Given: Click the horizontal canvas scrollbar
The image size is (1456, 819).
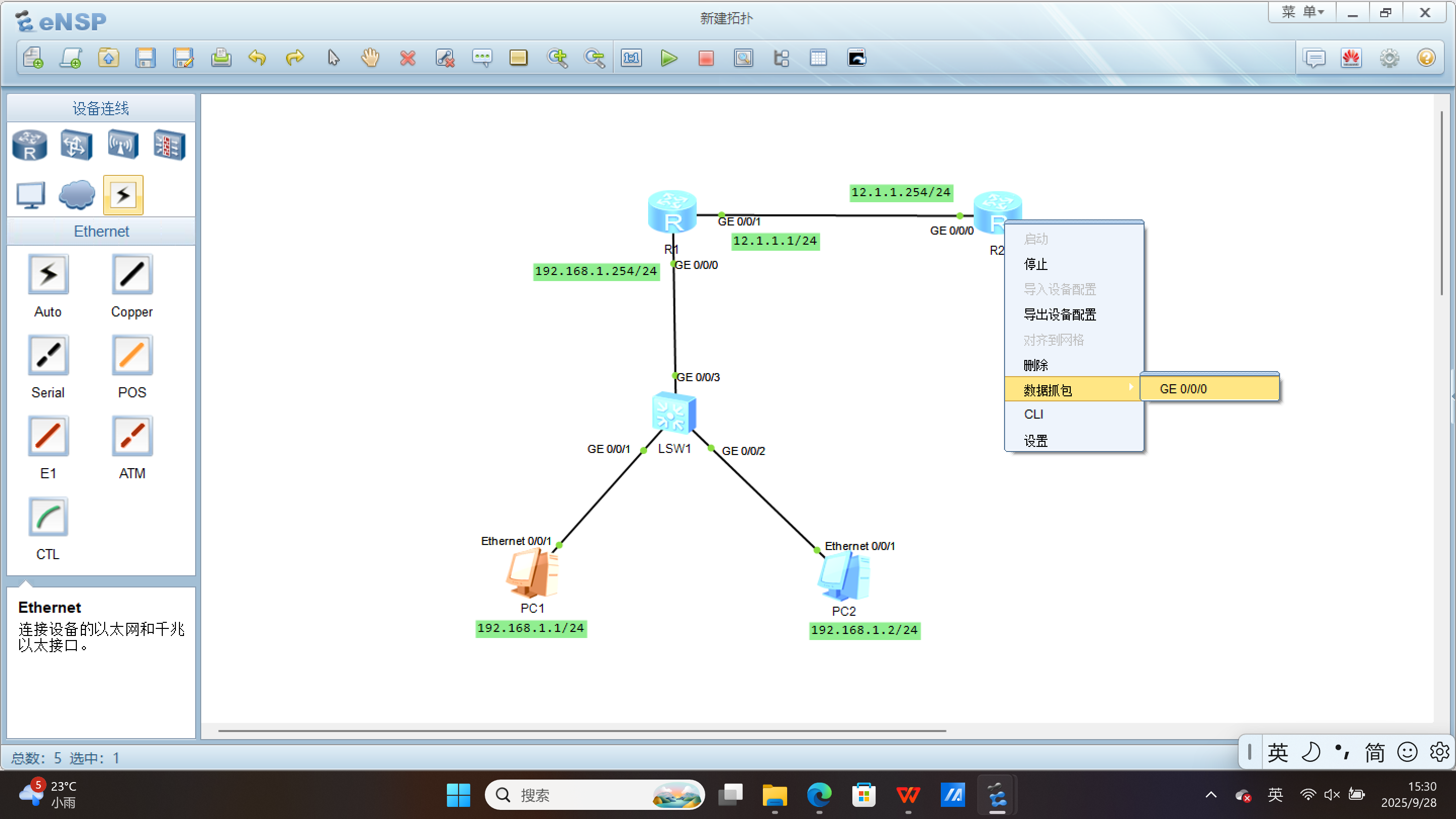Looking at the screenshot, I should 582,731.
